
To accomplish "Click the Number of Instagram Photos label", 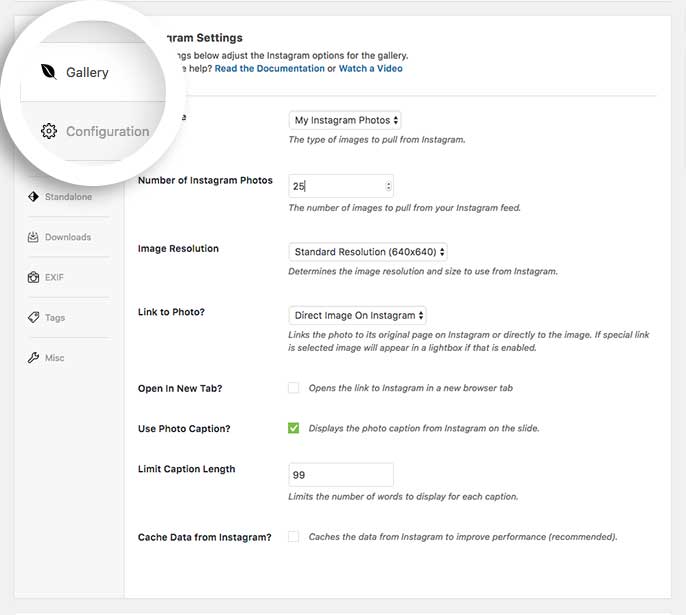I will [205, 180].
